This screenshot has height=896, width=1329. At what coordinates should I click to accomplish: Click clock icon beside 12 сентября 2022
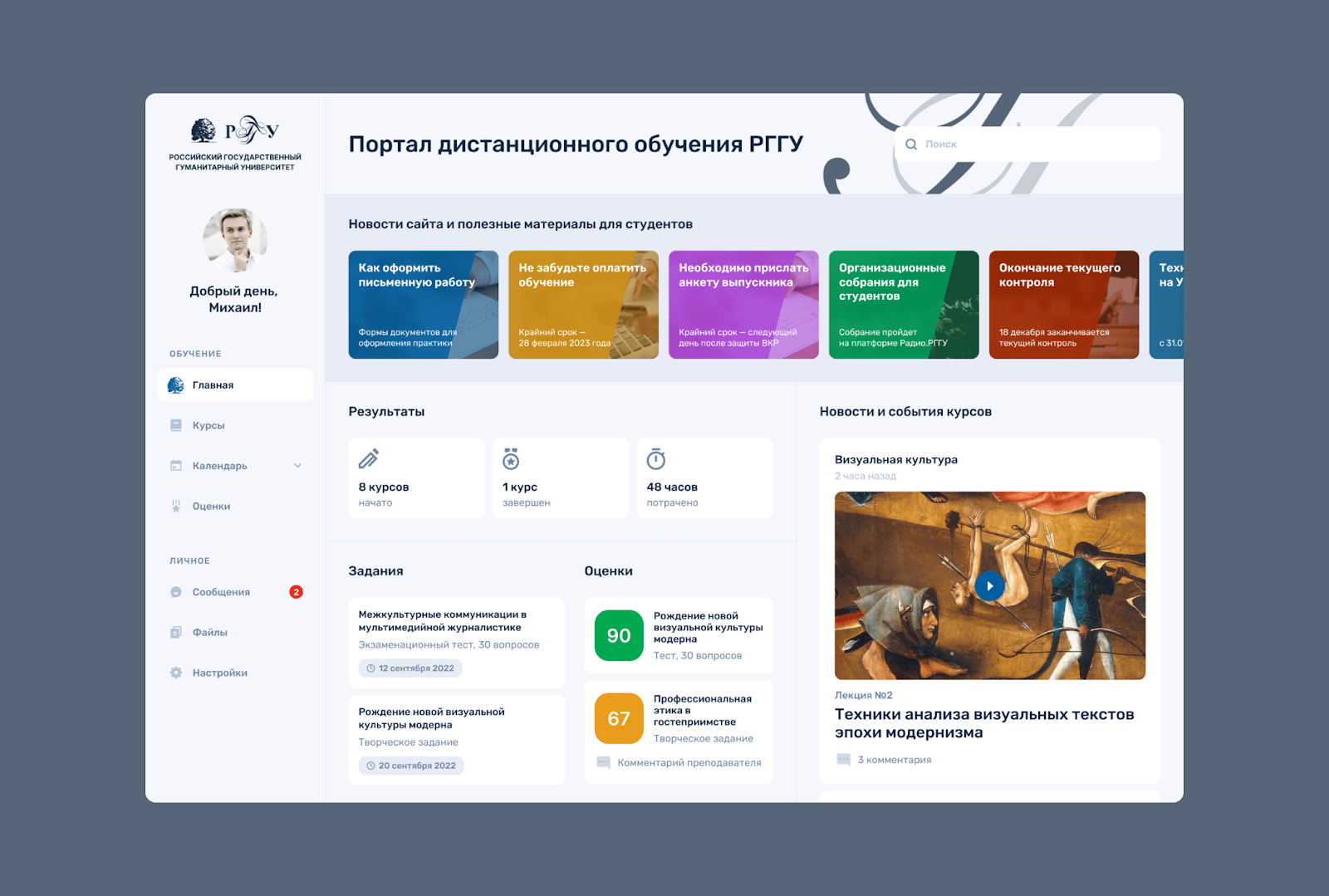[x=370, y=668]
